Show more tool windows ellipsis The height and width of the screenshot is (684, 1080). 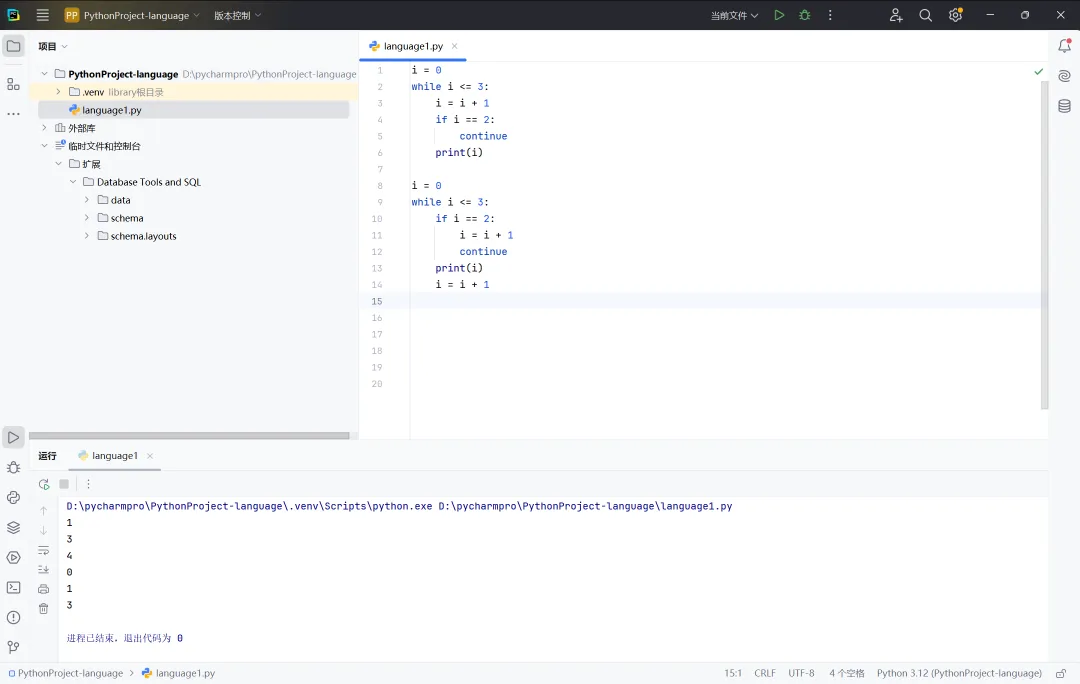coord(14,114)
